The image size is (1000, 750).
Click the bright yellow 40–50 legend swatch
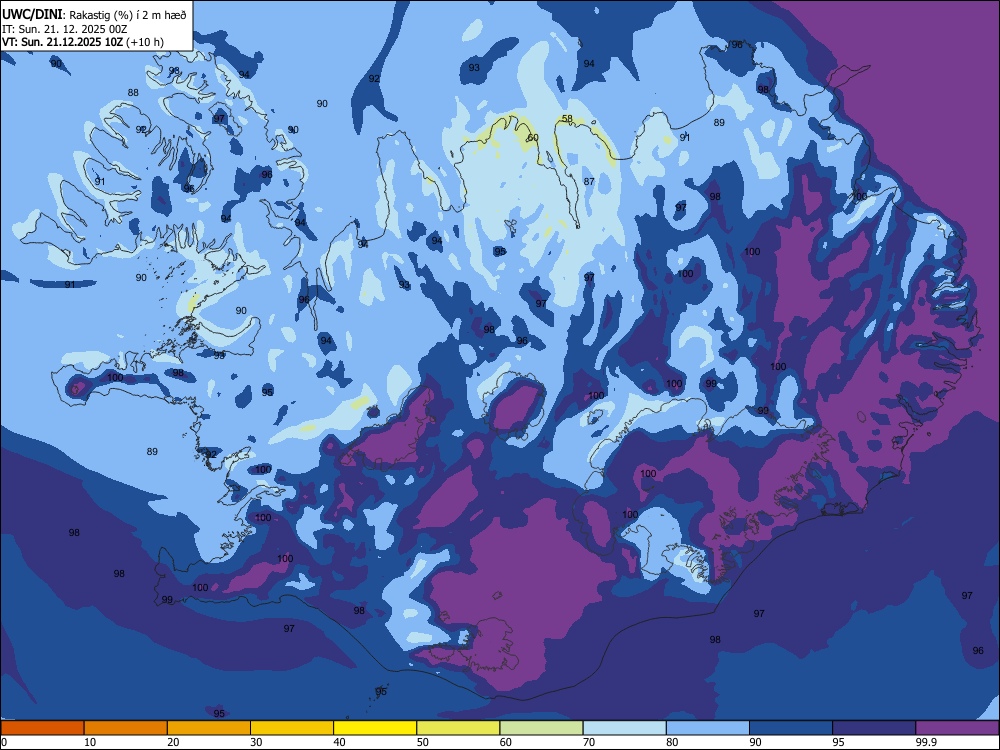(375, 728)
